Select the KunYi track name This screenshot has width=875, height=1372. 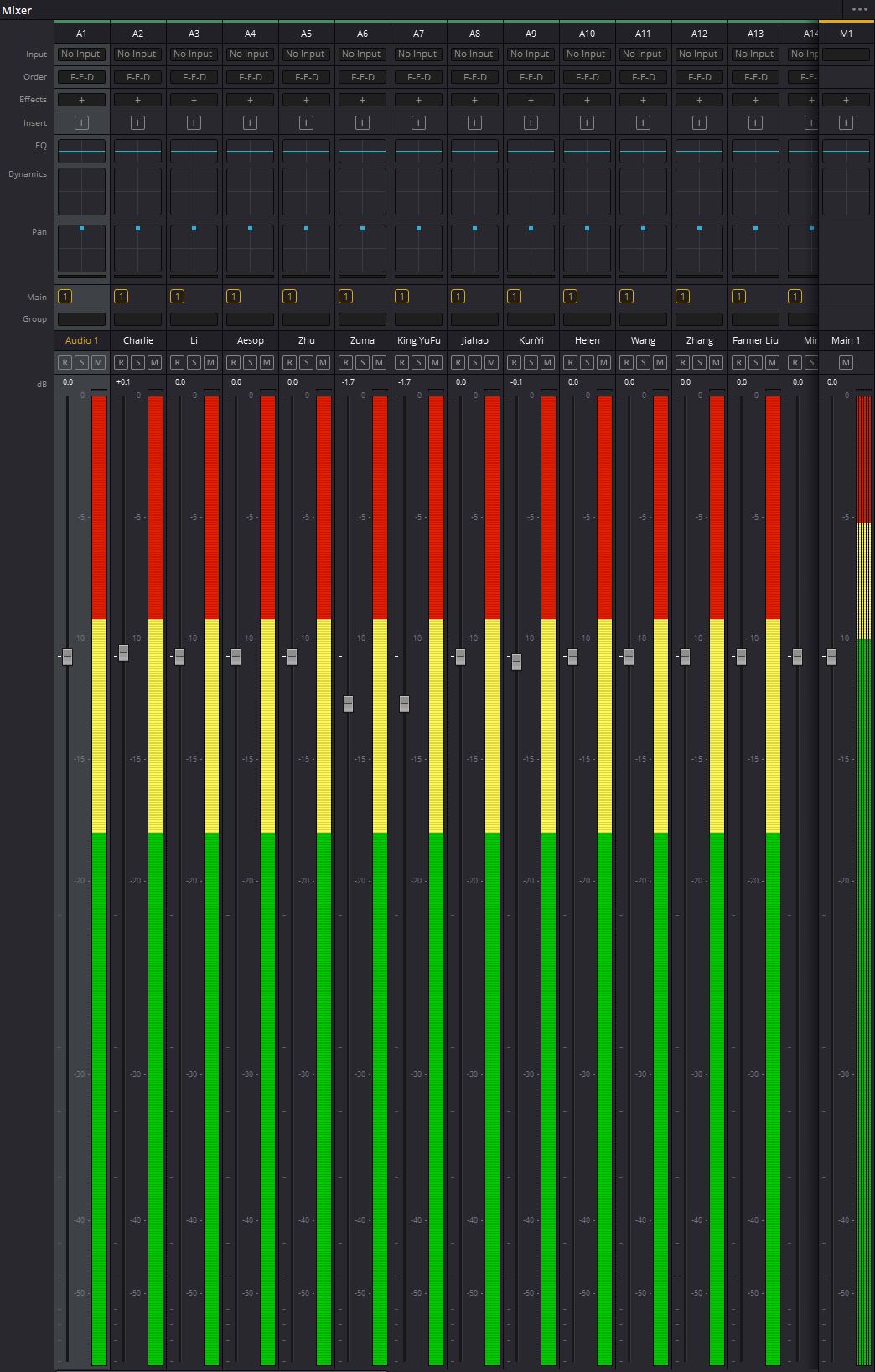point(531,340)
